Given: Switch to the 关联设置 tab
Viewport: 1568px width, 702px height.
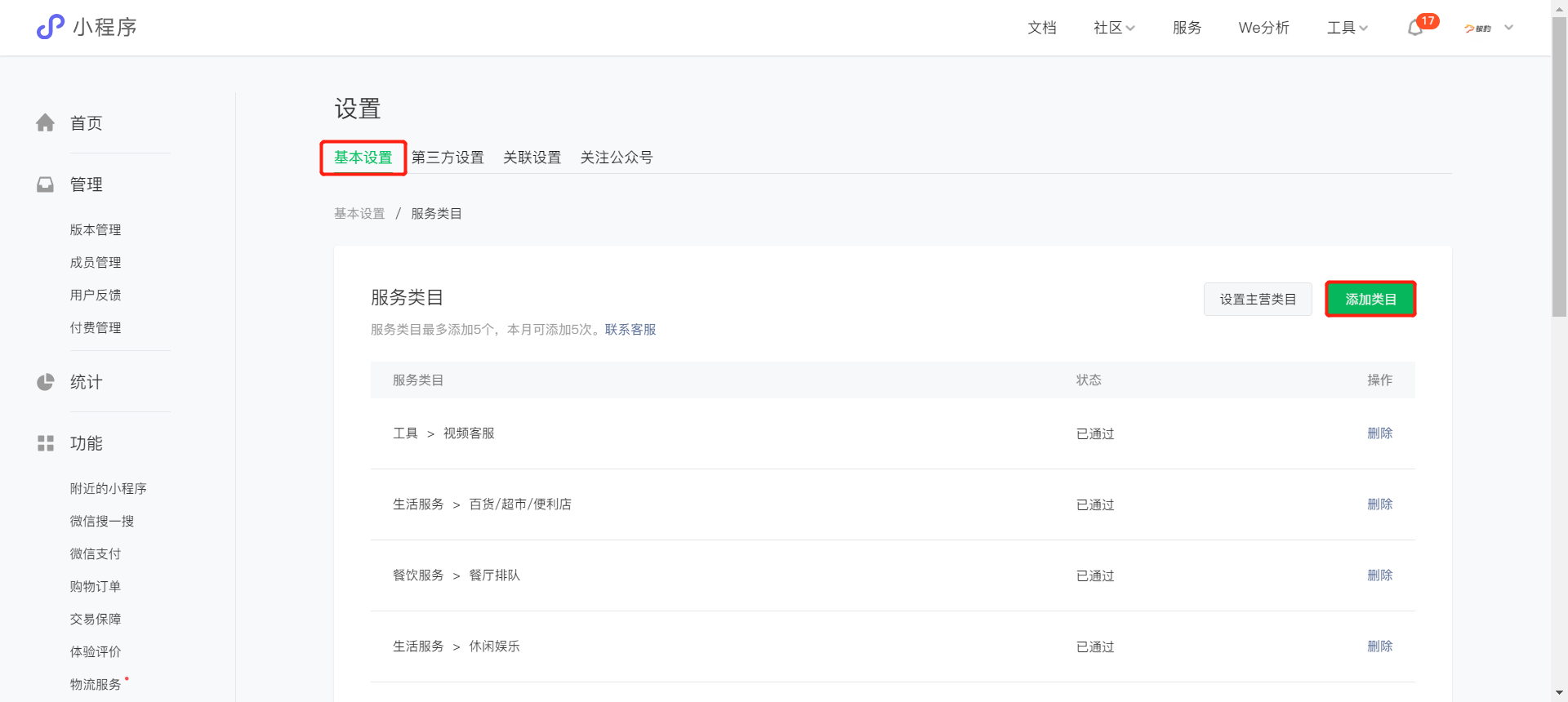Looking at the screenshot, I should pos(532,158).
